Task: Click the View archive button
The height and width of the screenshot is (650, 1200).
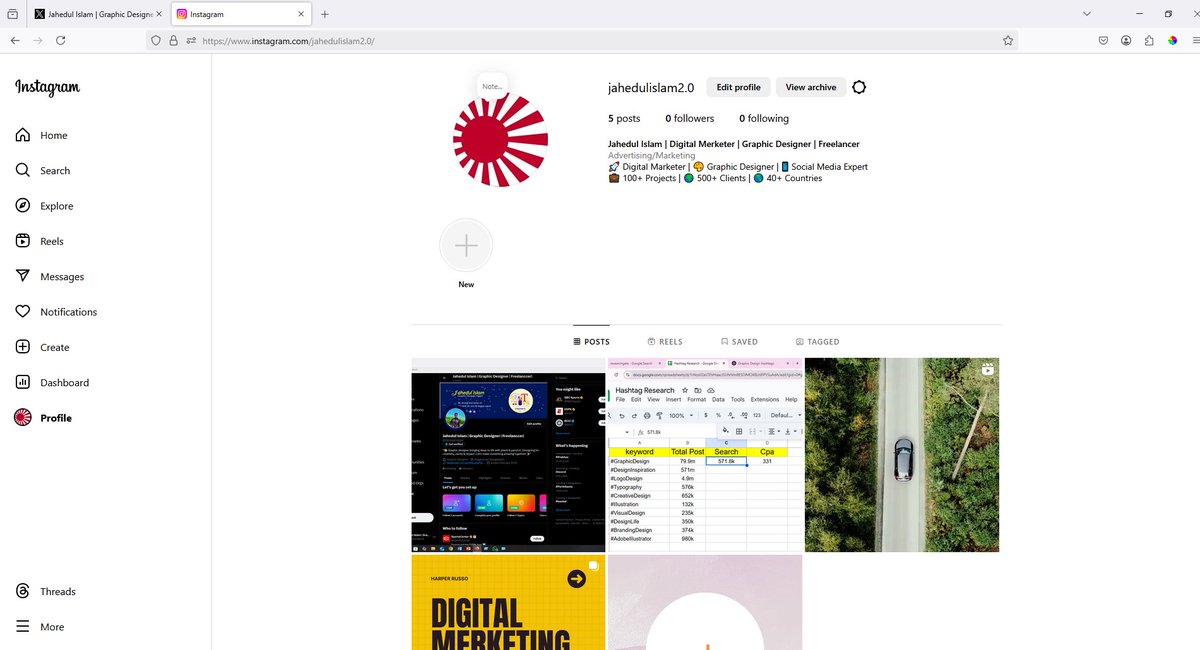Action: (811, 87)
